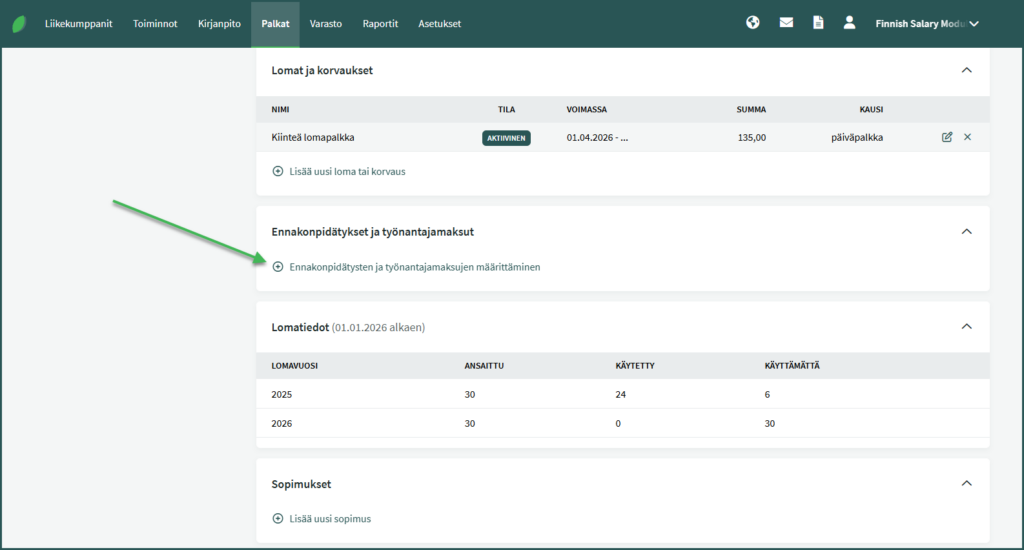Image resolution: width=1024 pixels, height=550 pixels.
Task: Open the Raportit menu
Action: point(380,24)
